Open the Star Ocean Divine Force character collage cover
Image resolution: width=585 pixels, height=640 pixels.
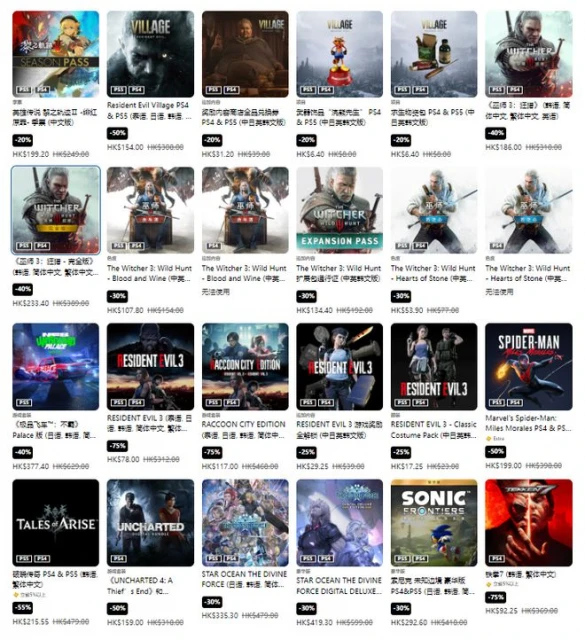point(245,522)
